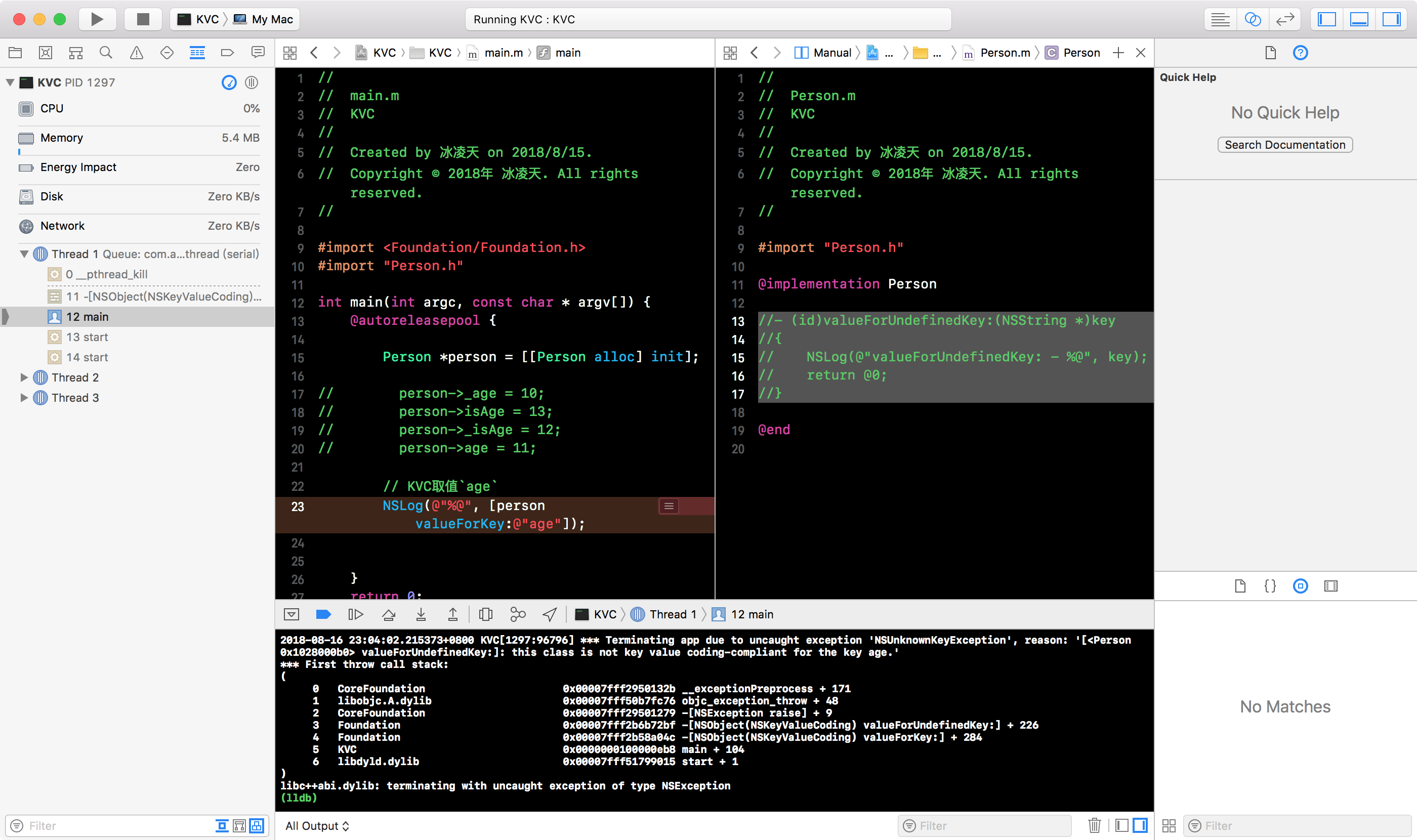Open the All Output dropdown
Viewport: 1417px width, 840px height.
317,825
